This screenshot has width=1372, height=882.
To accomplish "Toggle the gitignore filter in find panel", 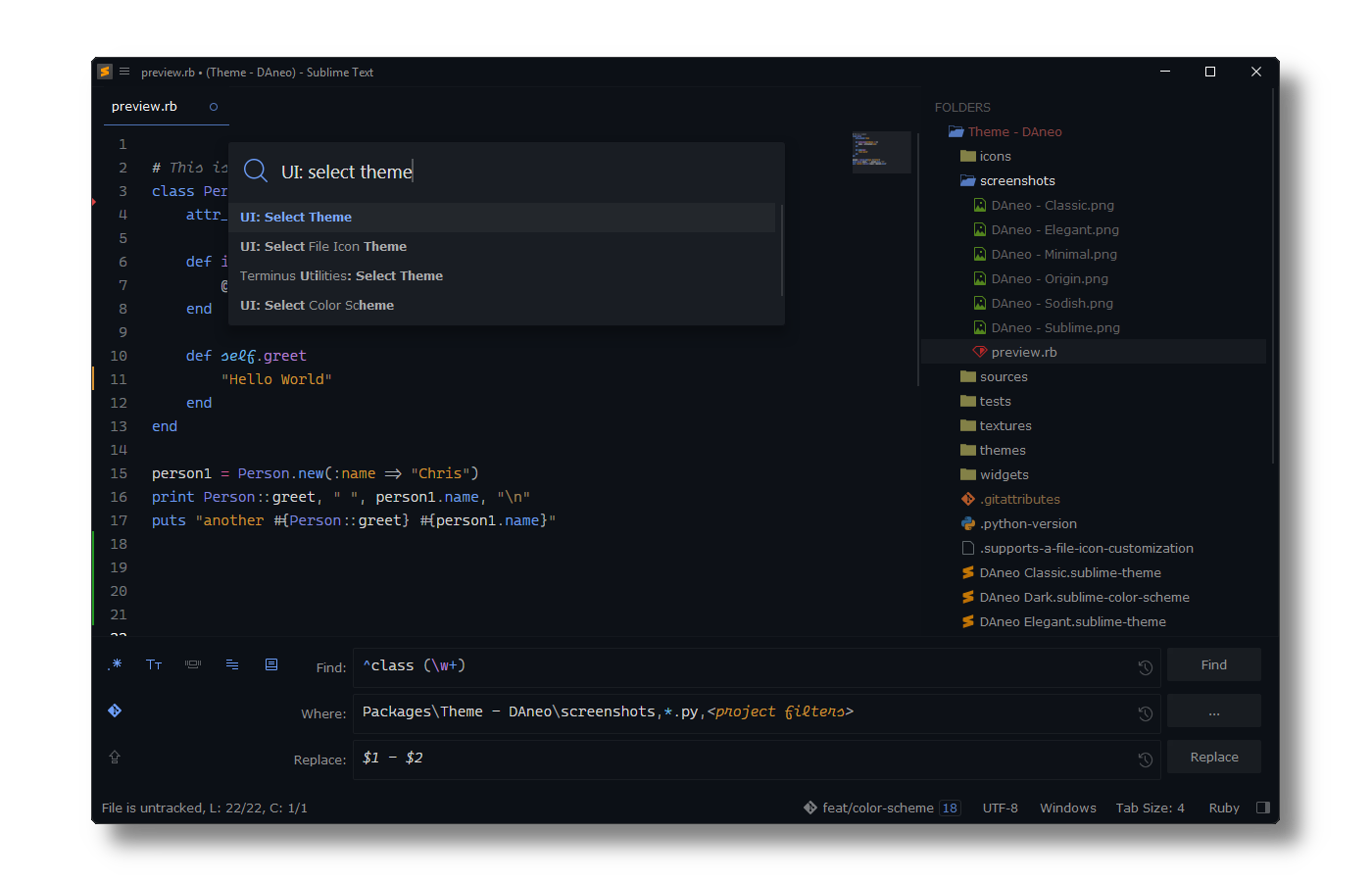I will pos(115,710).
